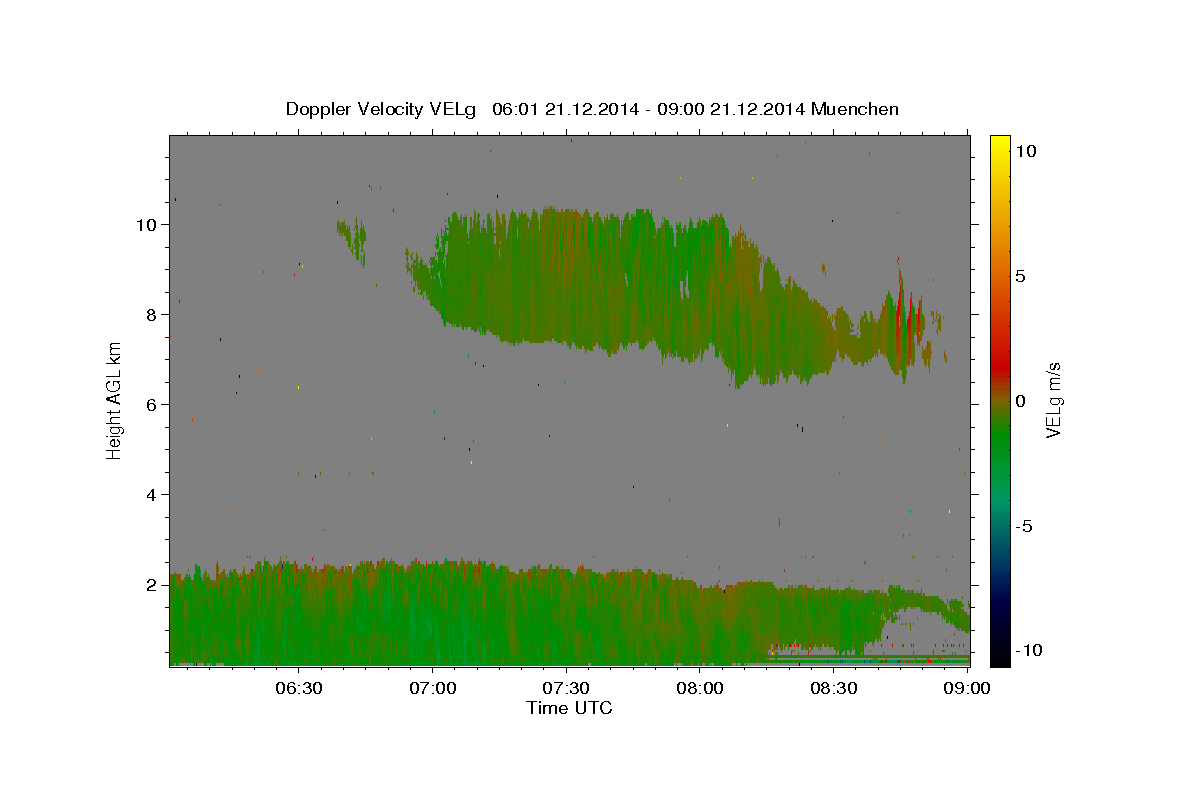Click the height axis label 10
The image size is (1200, 800).
point(147,225)
